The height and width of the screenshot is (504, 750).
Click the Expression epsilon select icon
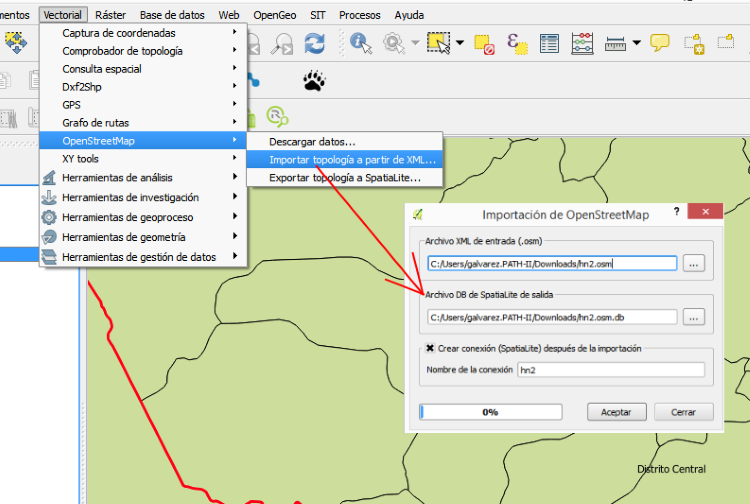(516, 43)
